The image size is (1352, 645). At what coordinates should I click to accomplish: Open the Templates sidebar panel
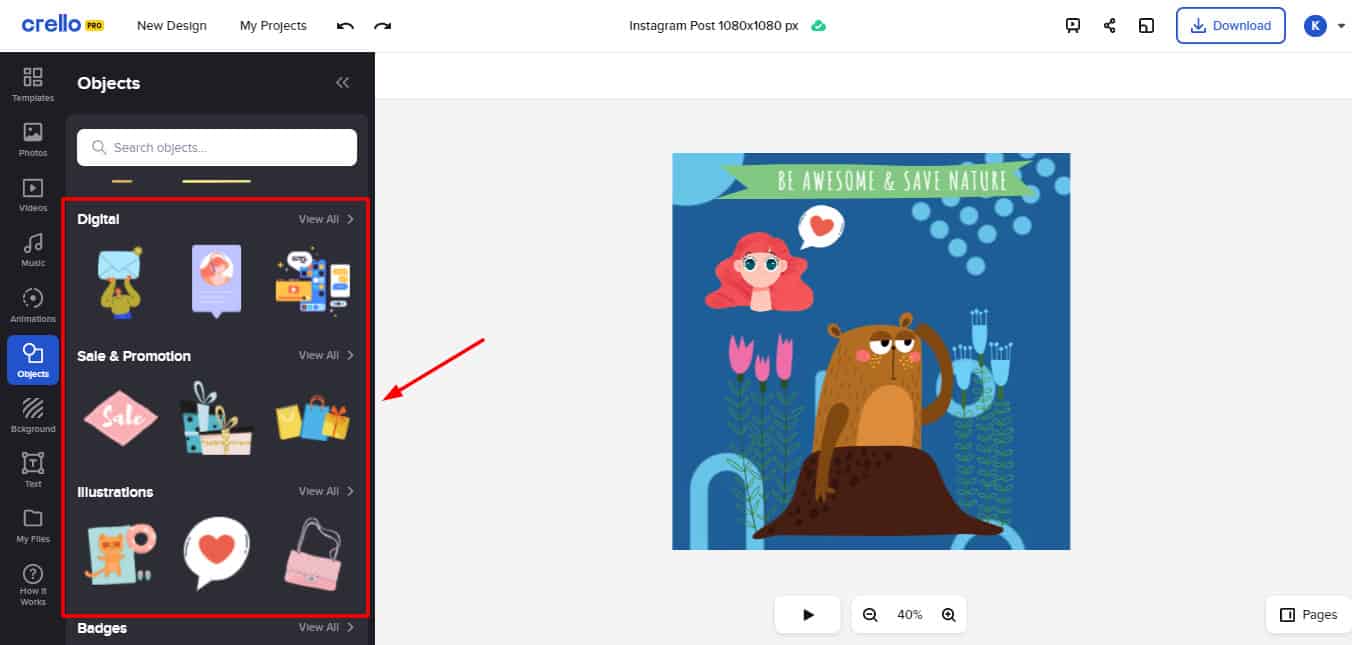pyautogui.click(x=33, y=84)
